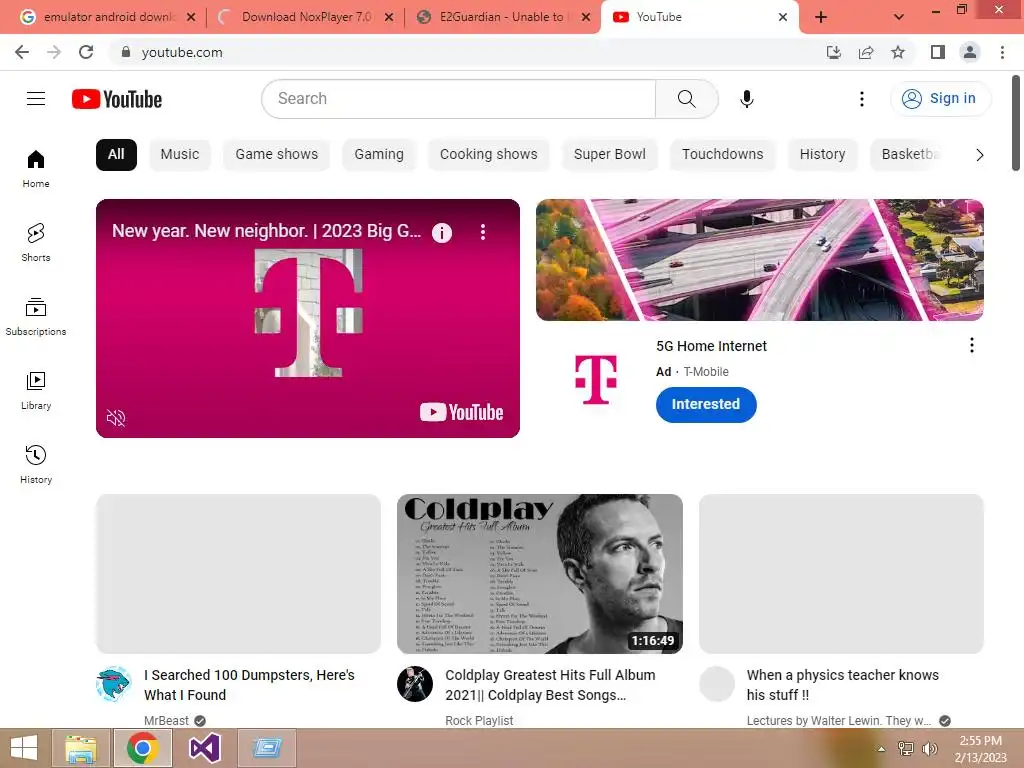
Task: Select the All filter chip
Action: (x=116, y=155)
